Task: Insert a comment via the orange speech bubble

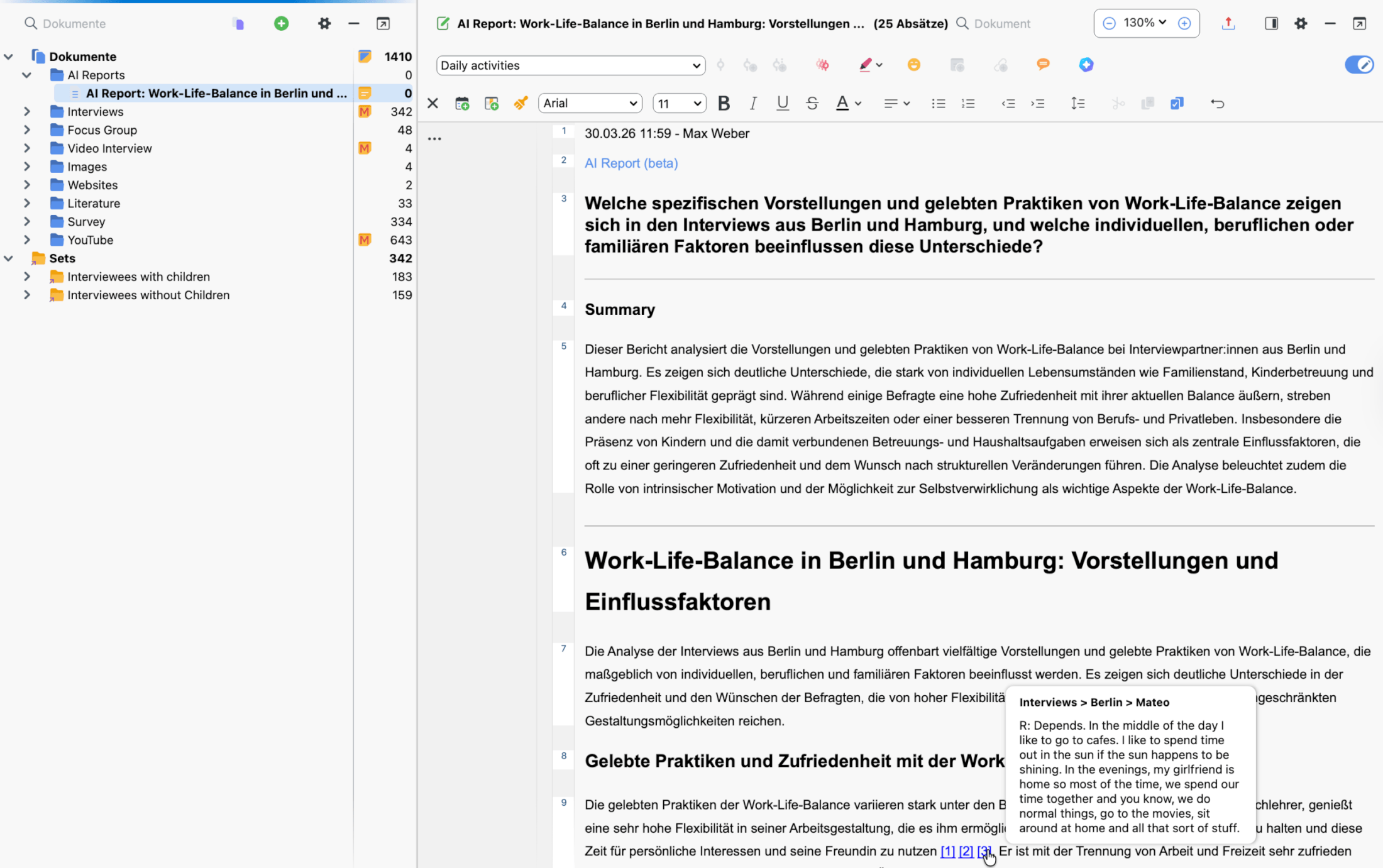Action: coord(1044,65)
